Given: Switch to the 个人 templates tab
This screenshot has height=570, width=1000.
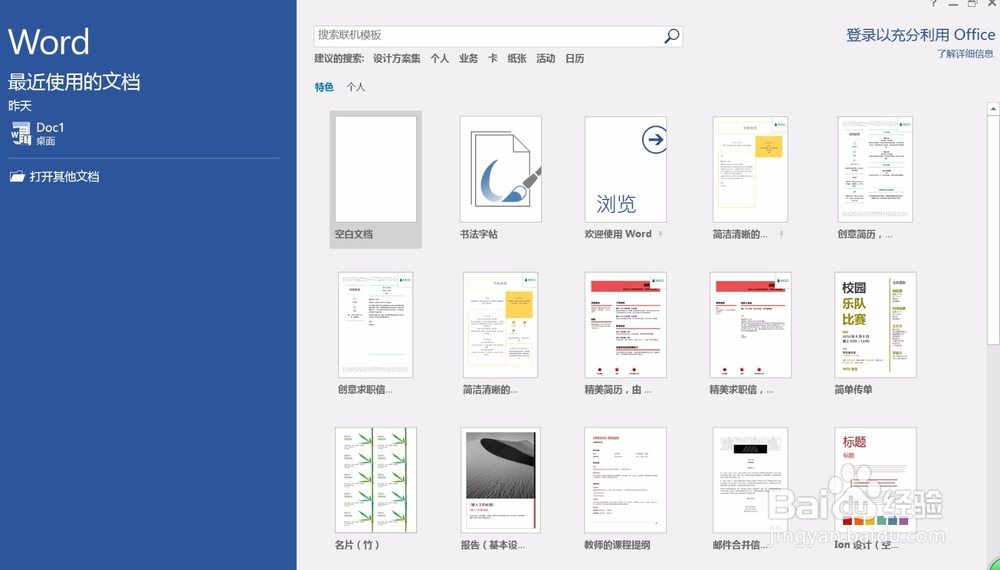Looking at the screenshot, I should [x=356, y=87].
